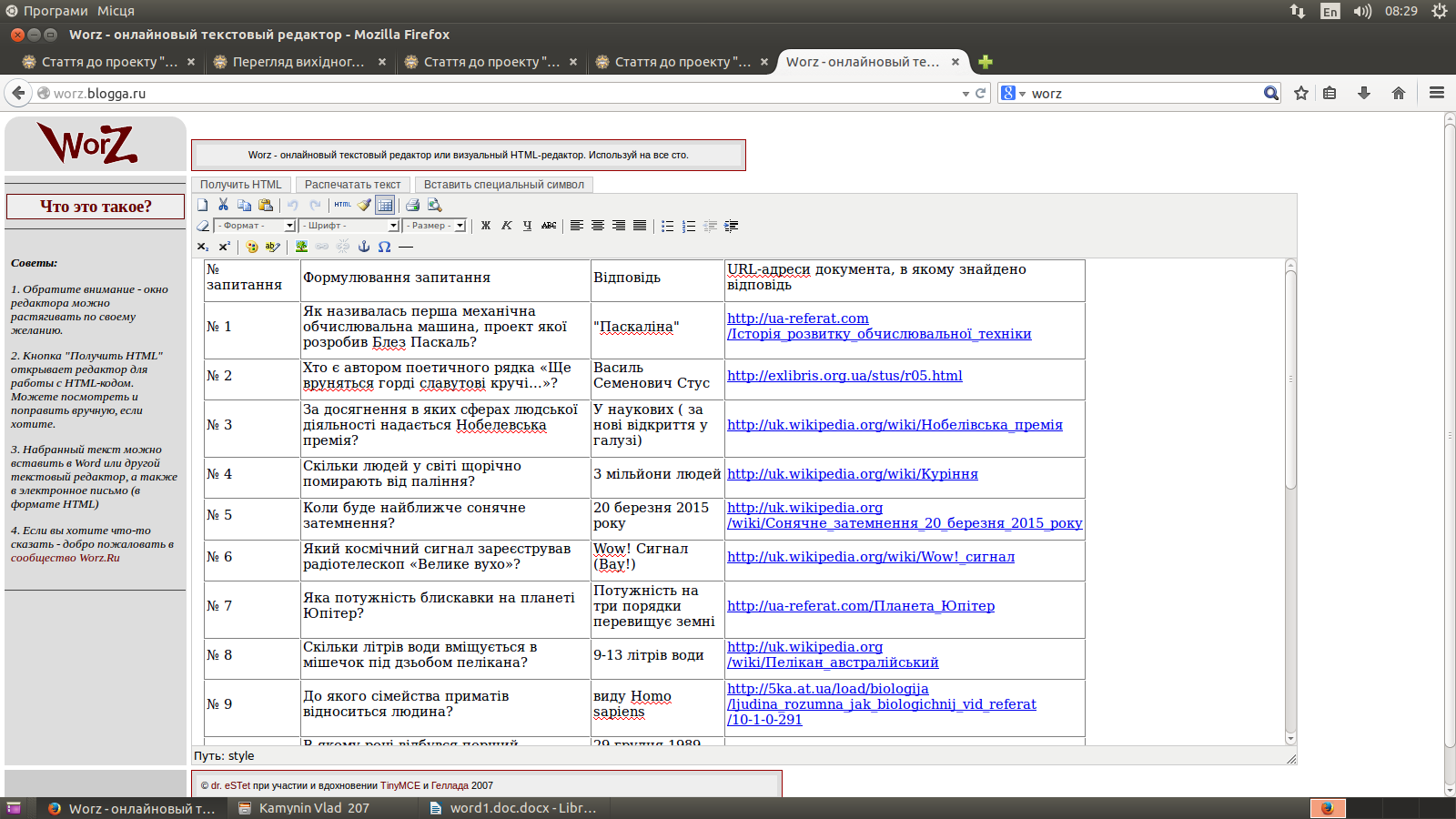This screenshot has height=819, width=1456.
Task: Click the copy icon in editor toolbar
Action: point(244,205)
